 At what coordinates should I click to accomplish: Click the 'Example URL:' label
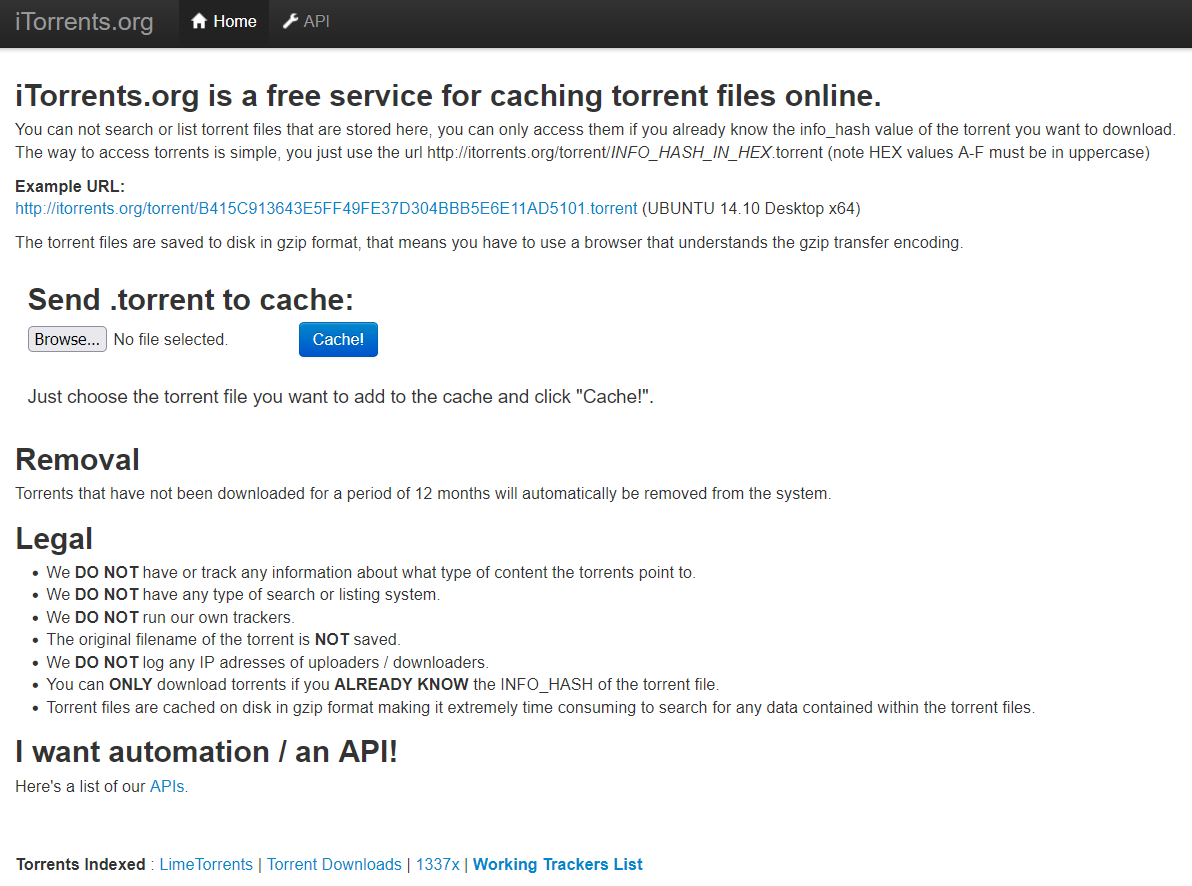70,186
